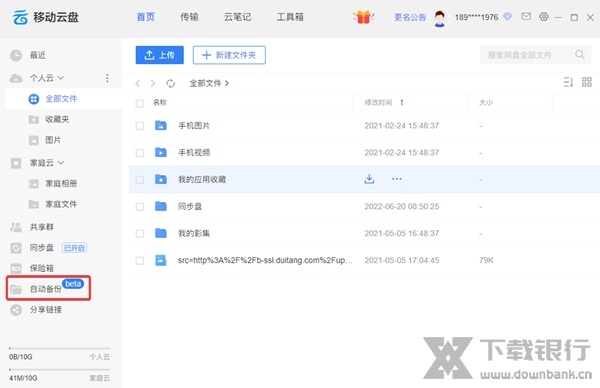Check the box for 手机视频
The height and width of the screenshot is (388, 600).
140,153
